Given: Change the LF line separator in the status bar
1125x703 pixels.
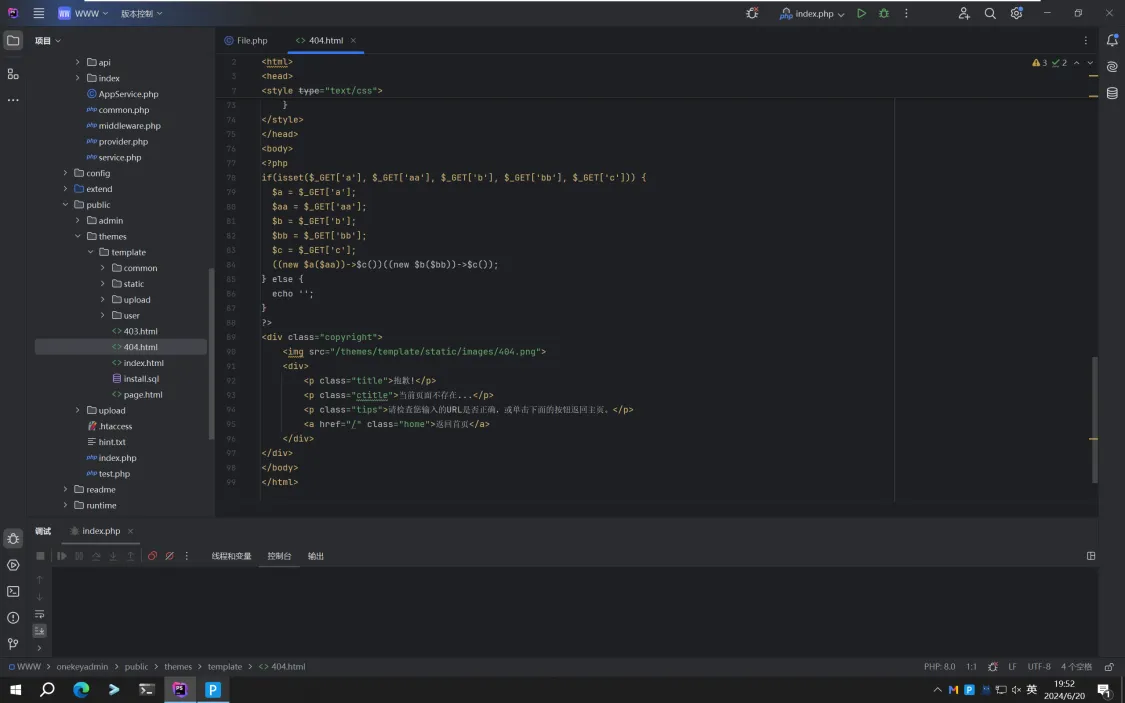Looking at the screenshot, I should (x=1012, y=666).
